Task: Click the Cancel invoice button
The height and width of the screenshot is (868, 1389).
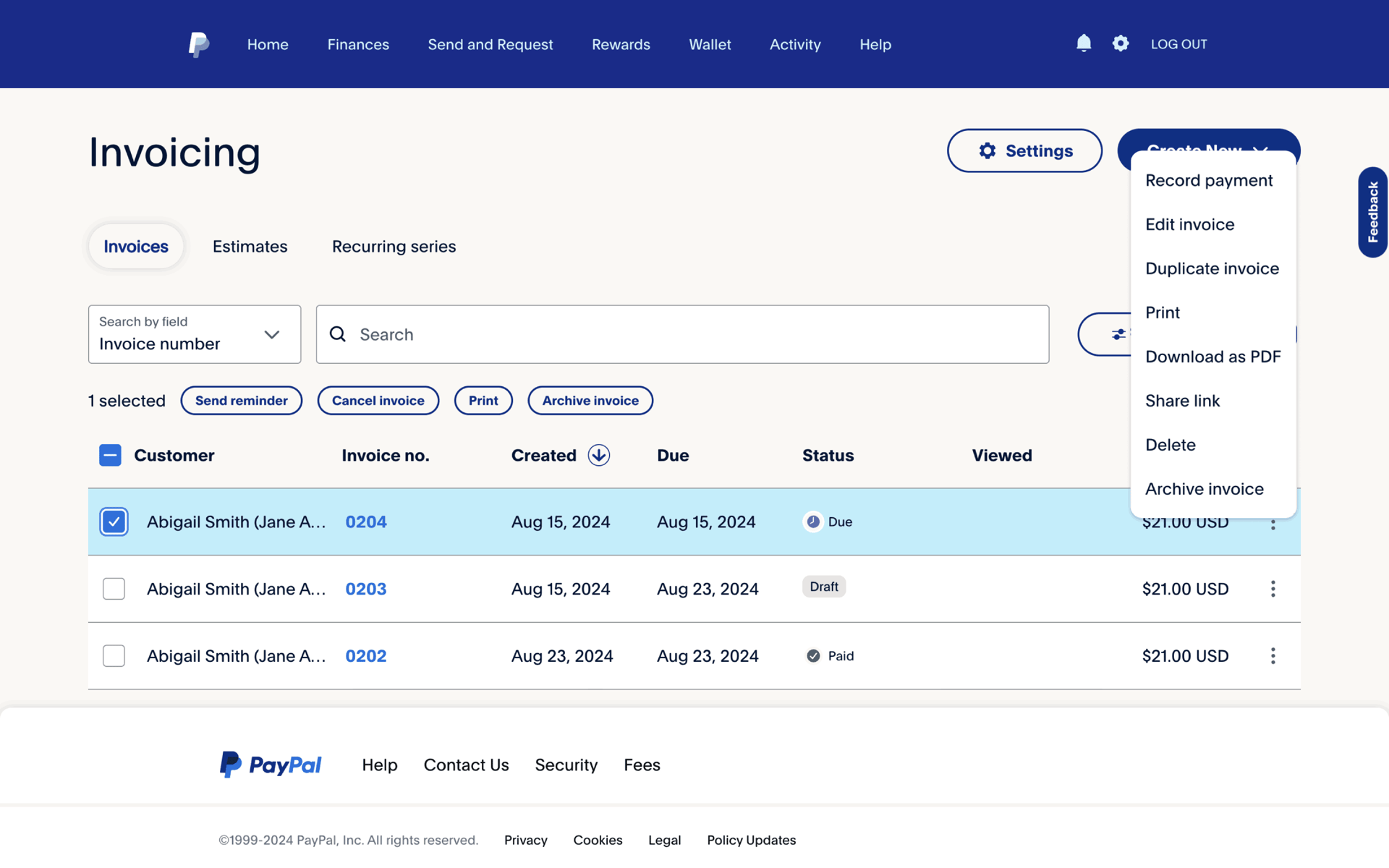Action: [378, 400]
